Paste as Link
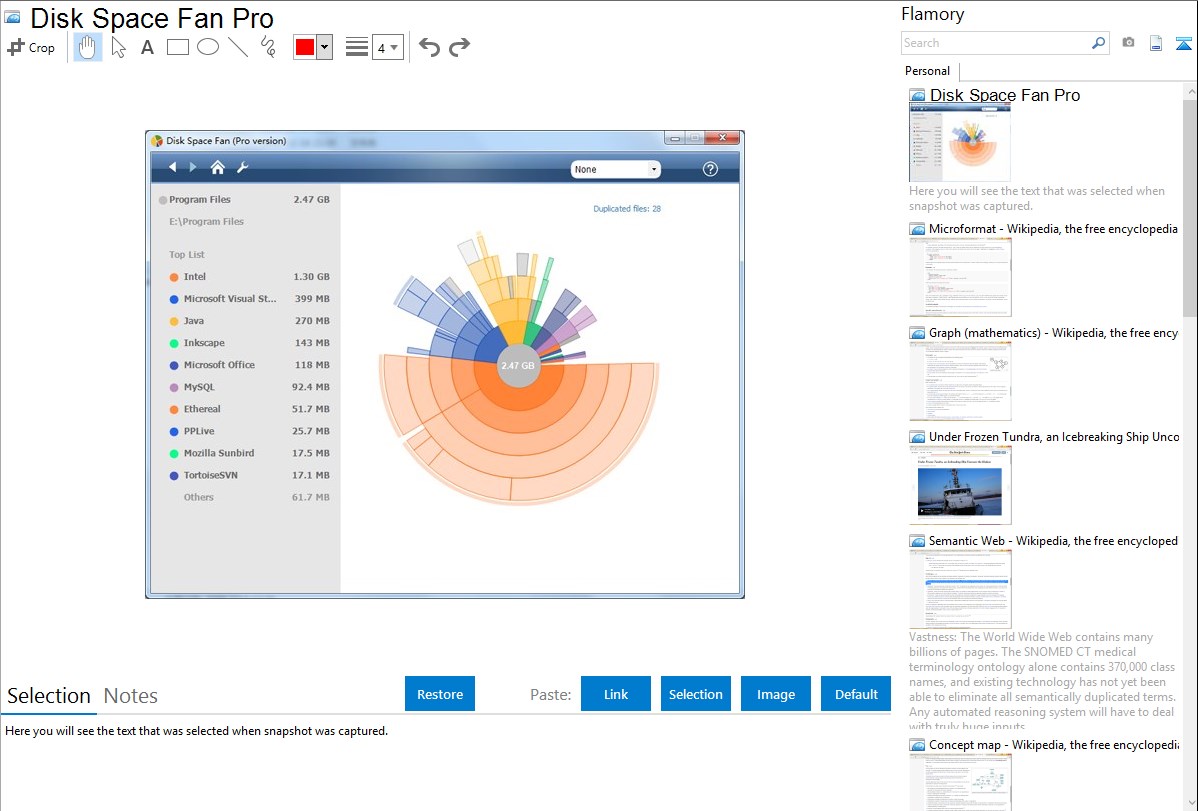The height and width of the screenshot is (811, 1198). coord(616,694)
